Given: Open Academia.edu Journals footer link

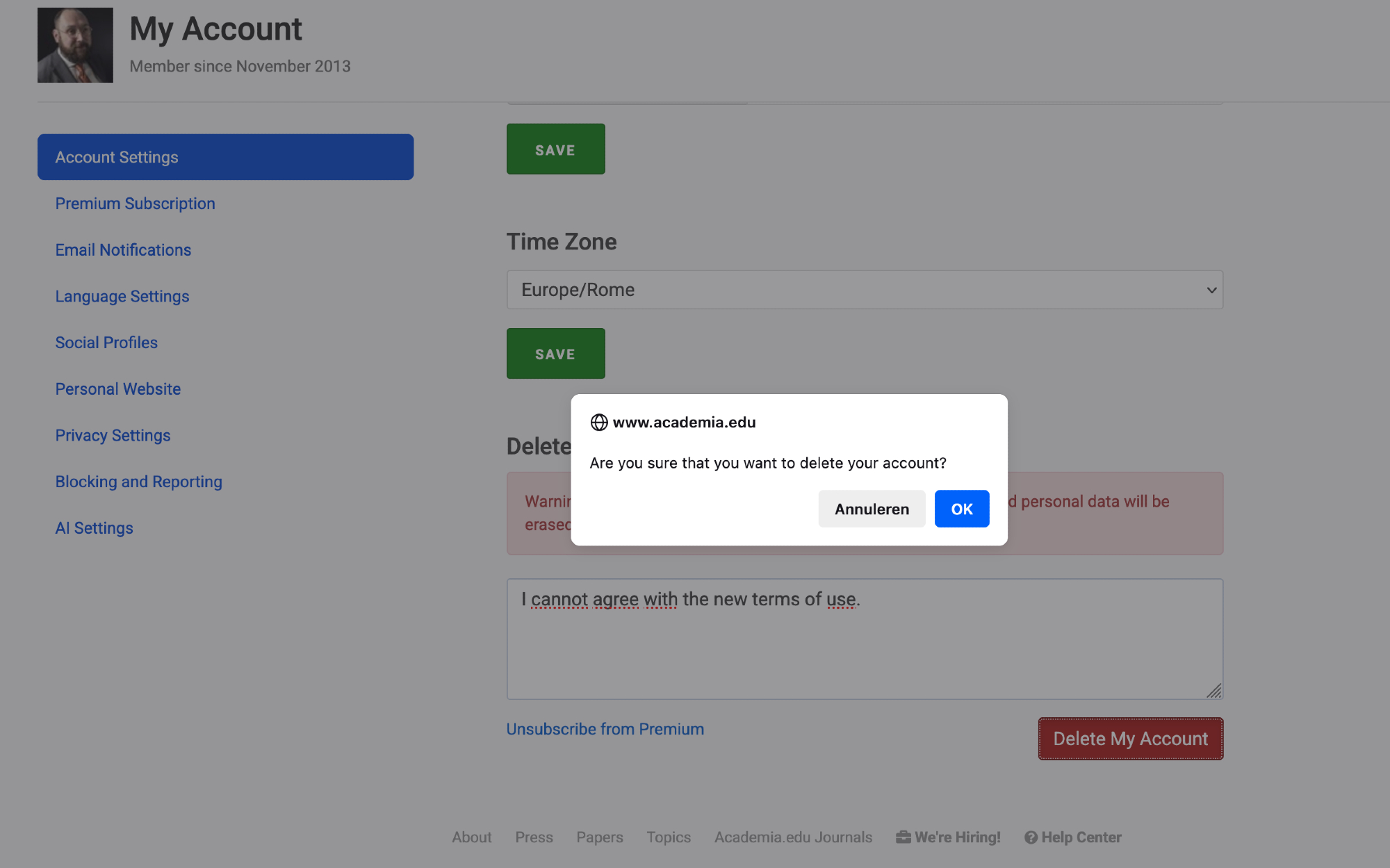Looking at the screenshot, I should click(793, 837).
